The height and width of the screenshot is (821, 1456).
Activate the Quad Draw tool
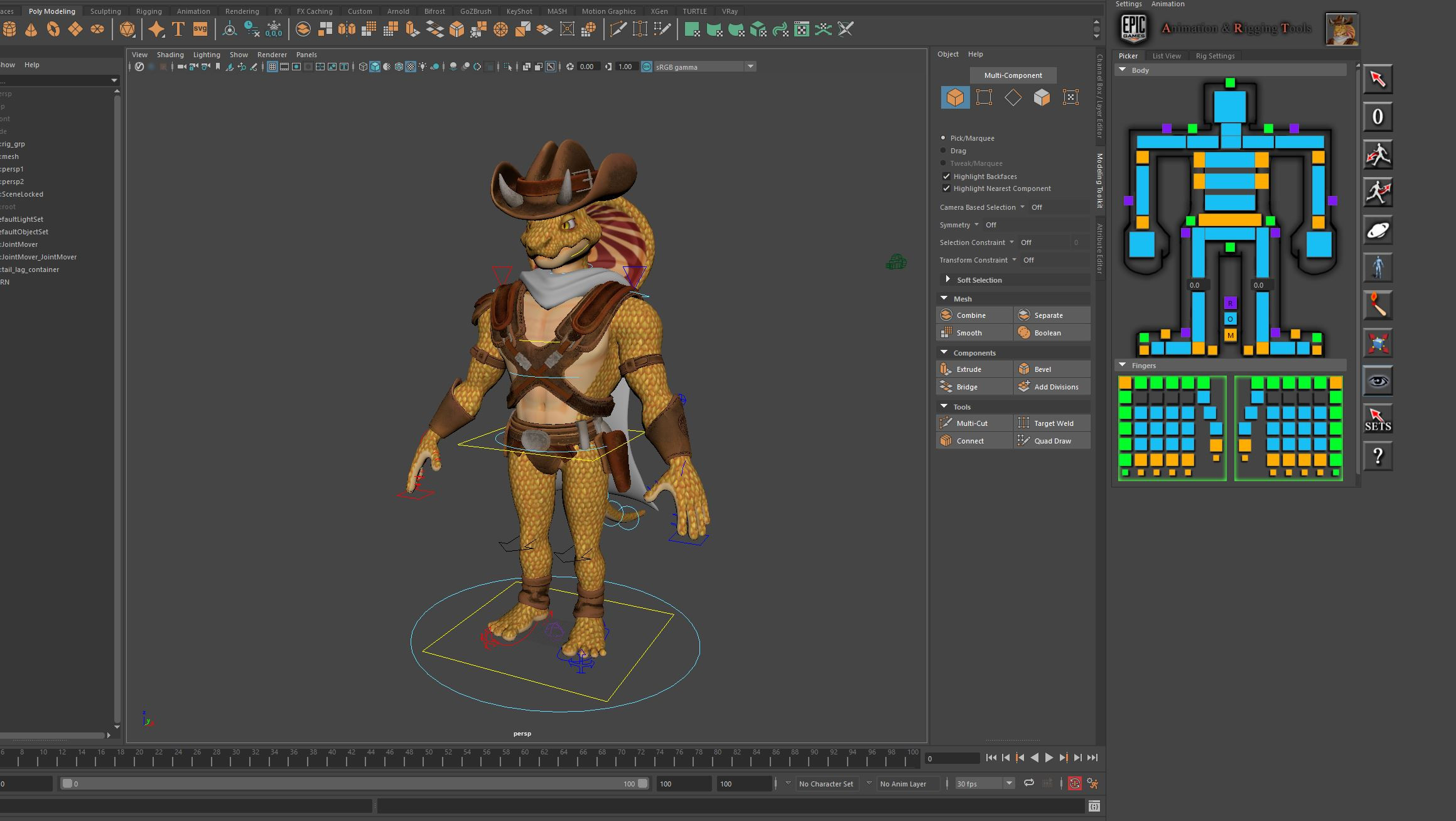click(x=1052, y=441)
